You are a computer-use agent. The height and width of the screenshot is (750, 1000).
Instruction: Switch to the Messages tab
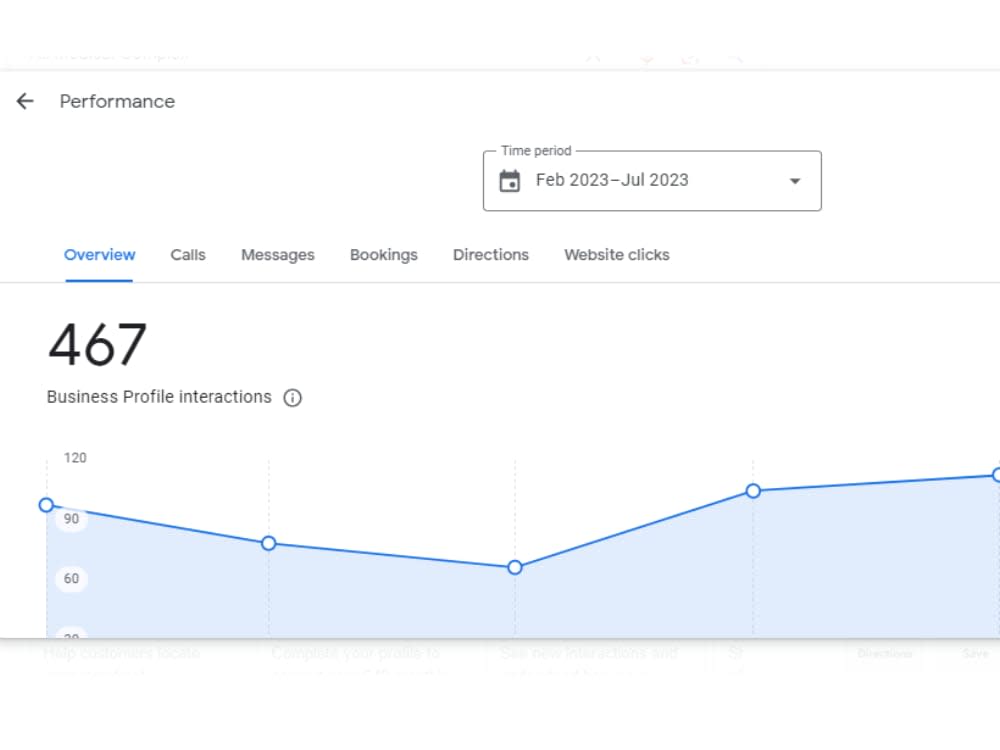(277, 255)
